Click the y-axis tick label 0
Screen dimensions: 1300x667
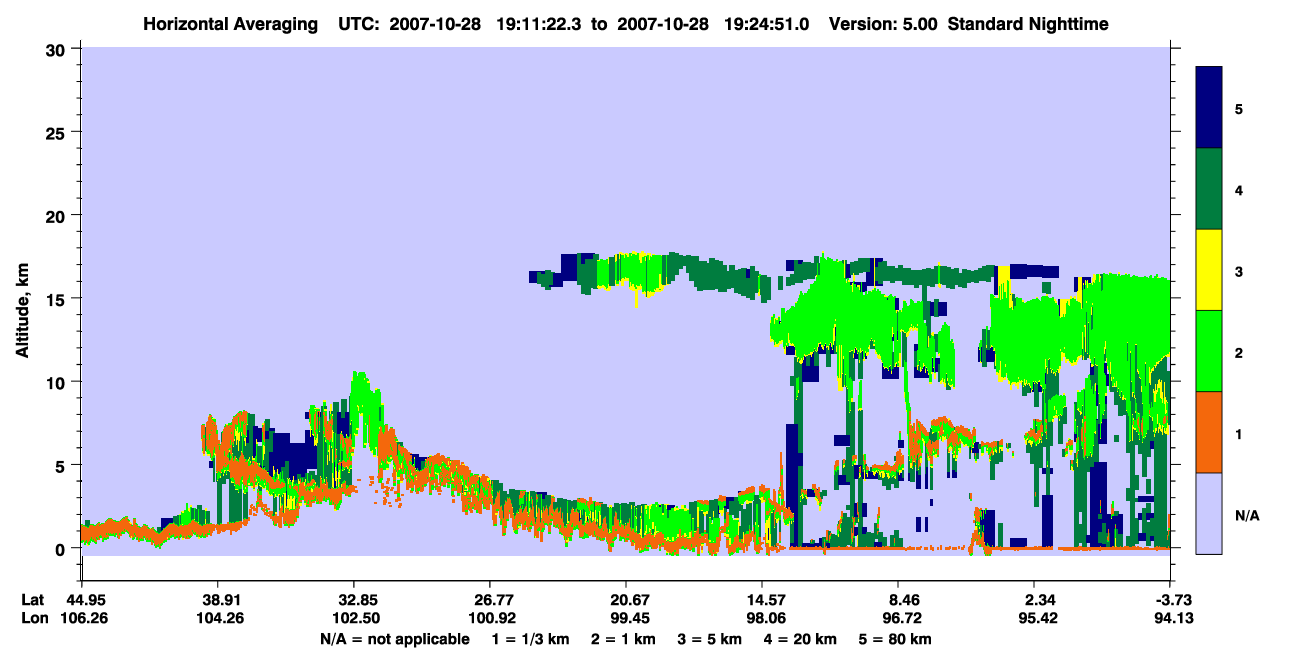pos(62,548)
